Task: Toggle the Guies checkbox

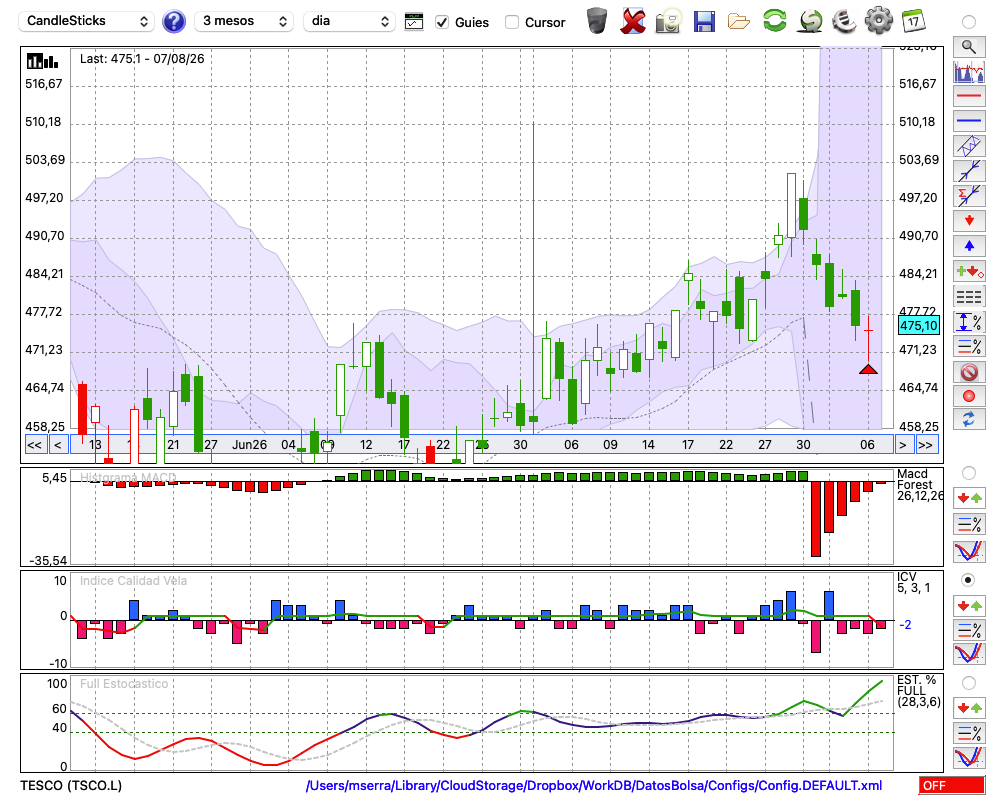Action: [x=442, y=22]
